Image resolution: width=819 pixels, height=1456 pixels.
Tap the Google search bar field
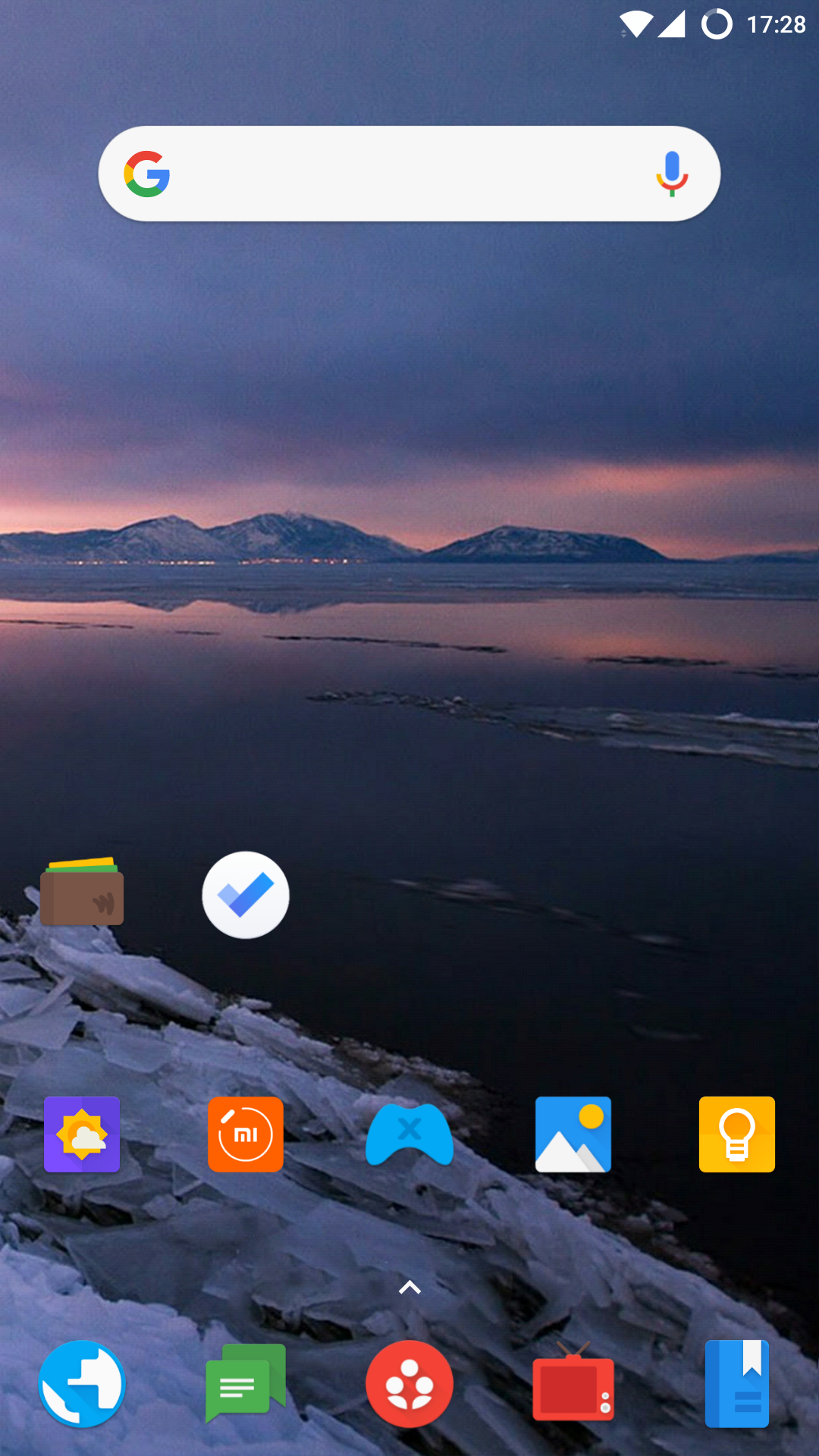409,174
